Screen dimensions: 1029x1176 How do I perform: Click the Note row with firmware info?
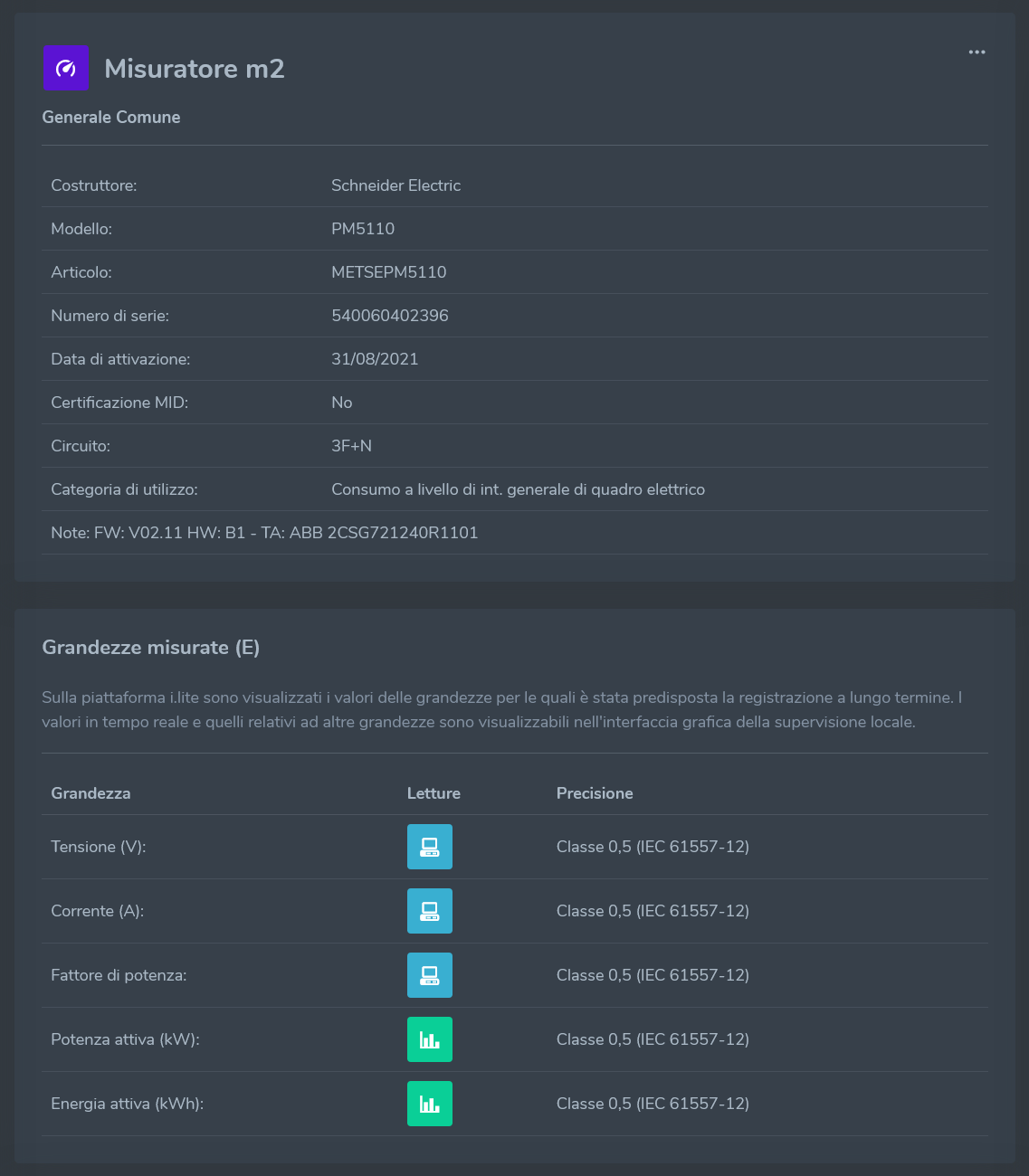pyautogui.click(x=264, y=533)
